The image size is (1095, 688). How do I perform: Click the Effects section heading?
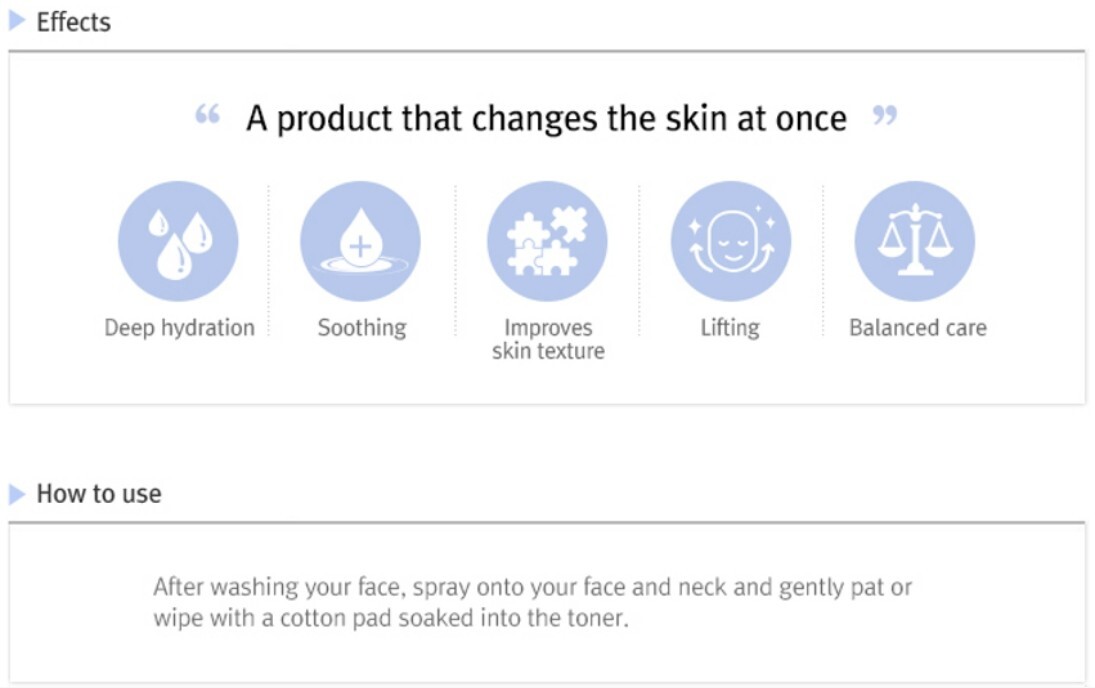pyautogui.click(x=73, y=22)
